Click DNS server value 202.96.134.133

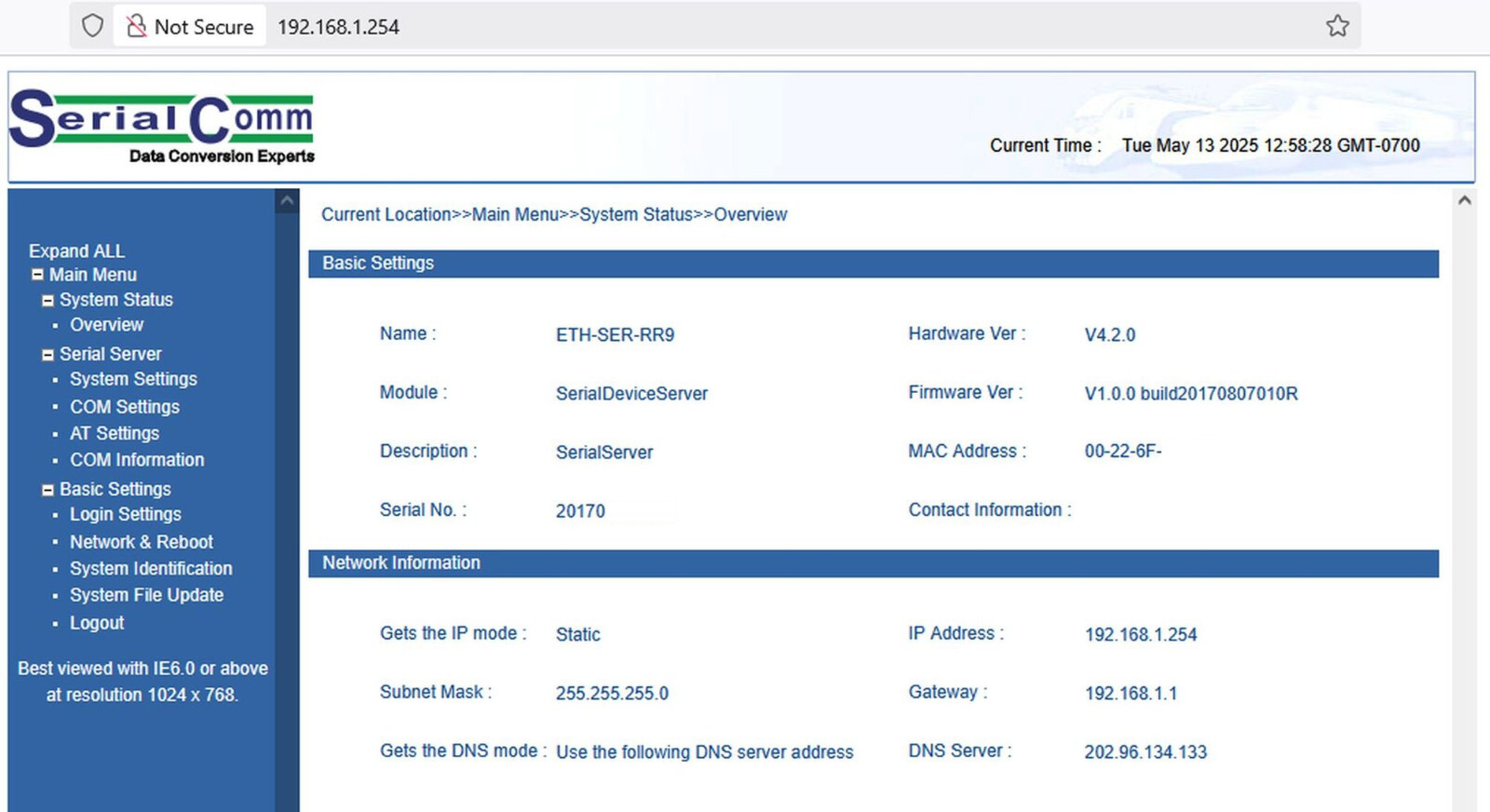tap(1145, 752)
